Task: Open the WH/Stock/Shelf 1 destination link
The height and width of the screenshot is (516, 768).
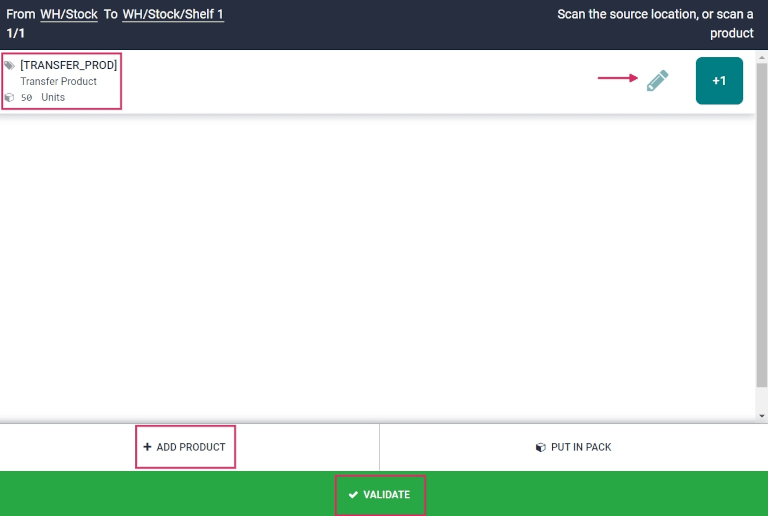Action: (173, 15)
